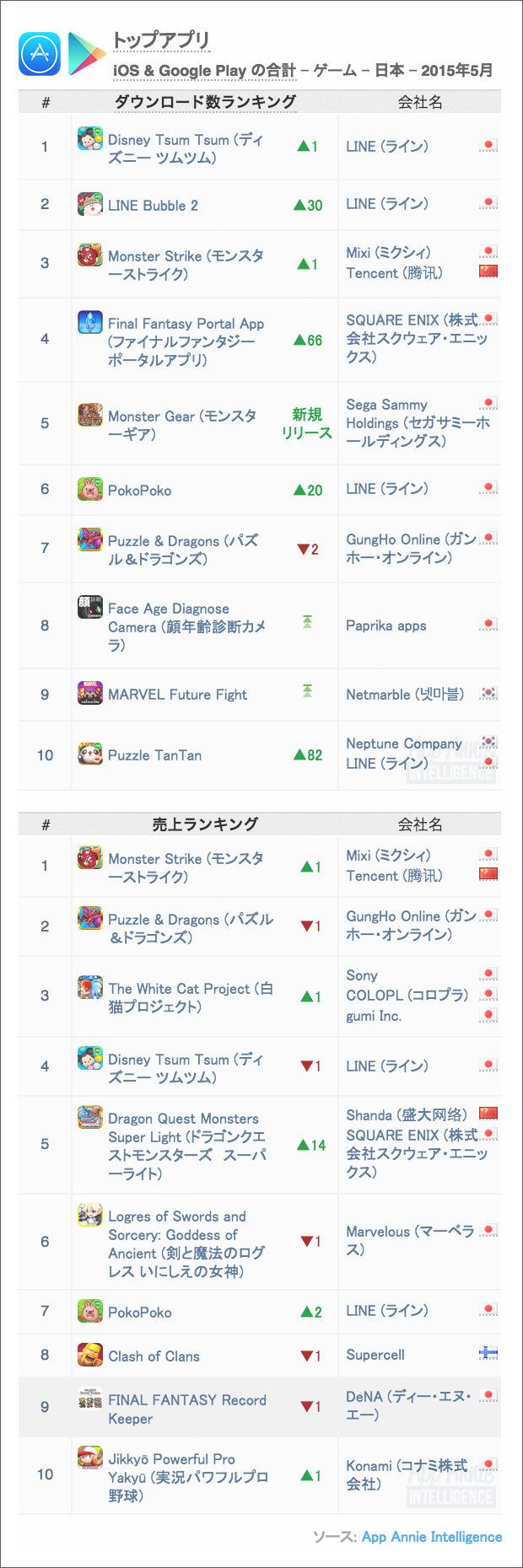
Task: Click the Finland flag beside Supercell
Action: pyautogui.click(x=488, y=1354)
